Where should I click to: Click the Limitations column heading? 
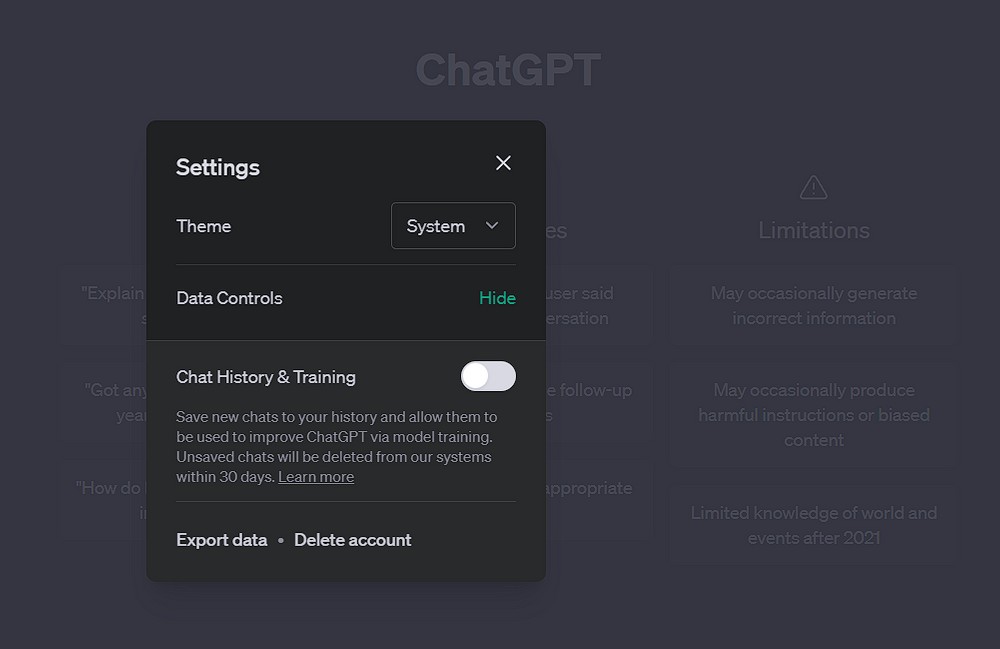814,230
